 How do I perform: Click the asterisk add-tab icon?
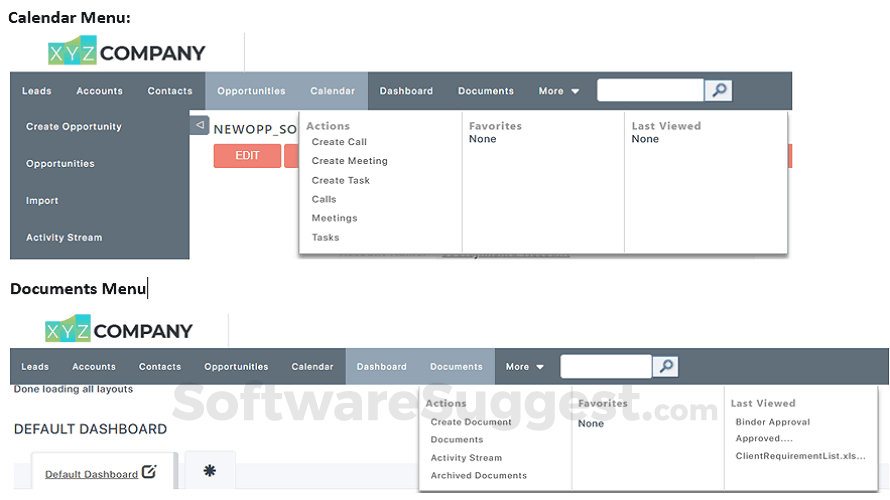209,470
